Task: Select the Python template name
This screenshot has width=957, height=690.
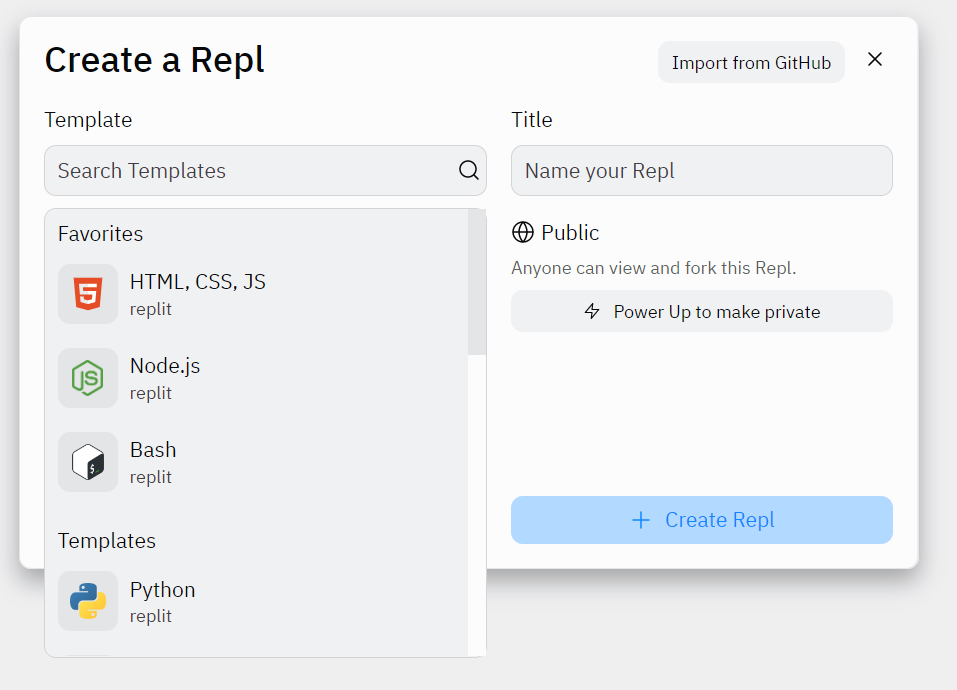Action: click(162, 590)
